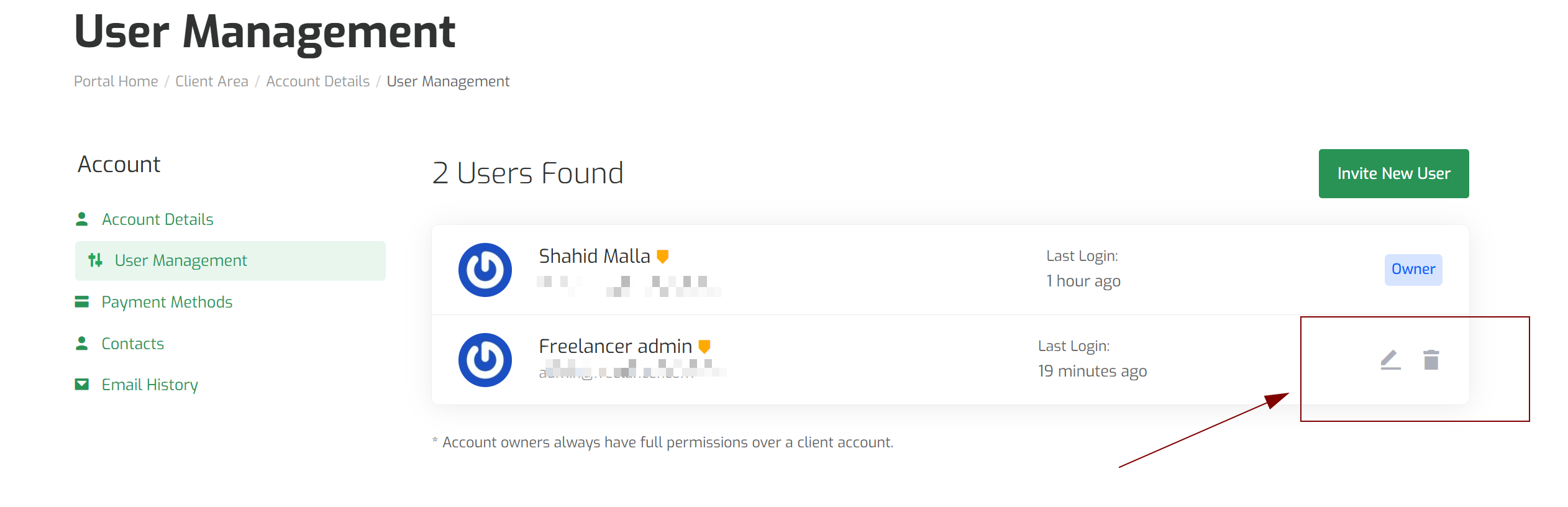
Task: Click the envelope icon beside Email History
Action: 81,385
